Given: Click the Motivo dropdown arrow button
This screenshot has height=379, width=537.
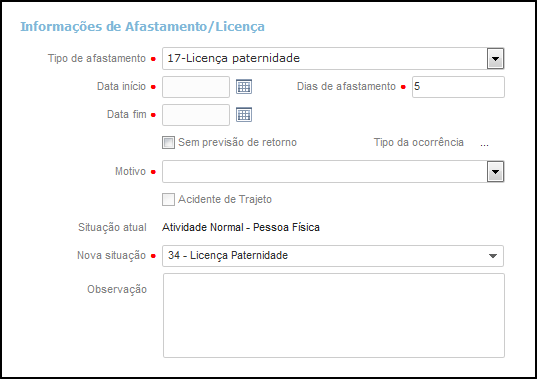Looking at the screenshot, I should click(495, 171).
